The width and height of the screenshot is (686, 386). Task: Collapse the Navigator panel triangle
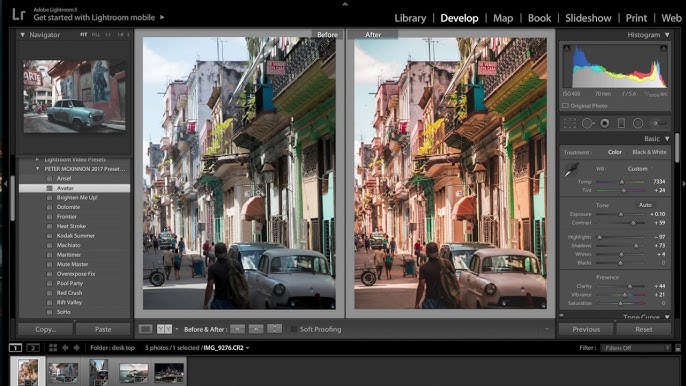pyautogui.click(x=22, y=35)
